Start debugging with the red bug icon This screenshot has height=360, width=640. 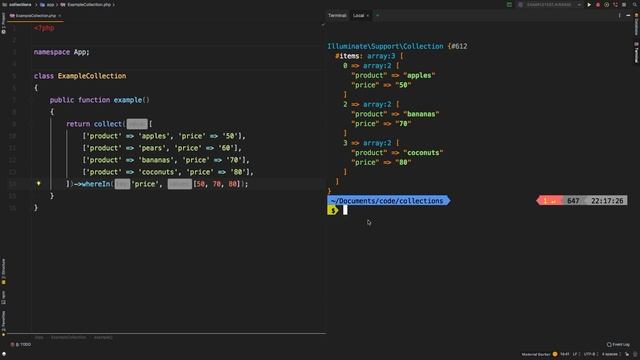[598, 4]
